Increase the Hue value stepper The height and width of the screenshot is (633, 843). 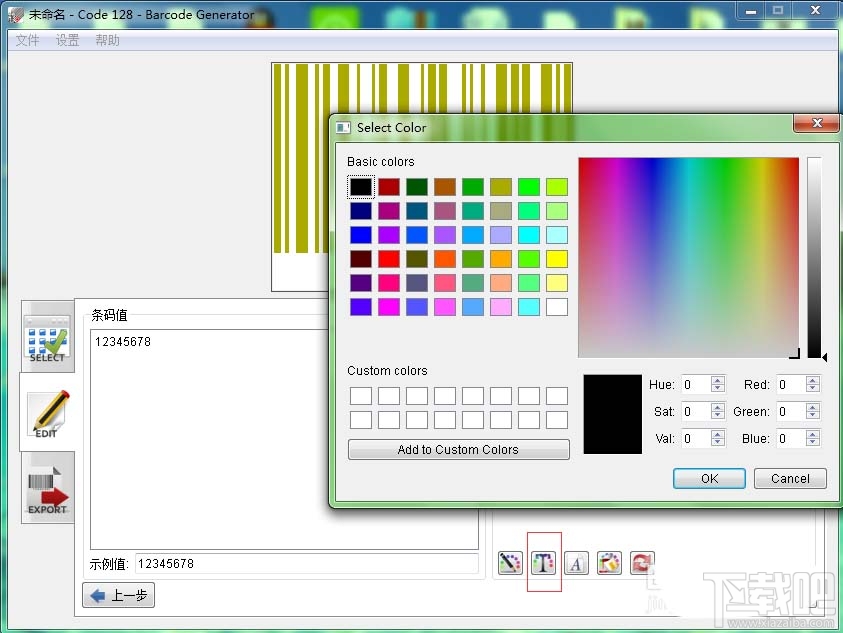coord(717,380)
